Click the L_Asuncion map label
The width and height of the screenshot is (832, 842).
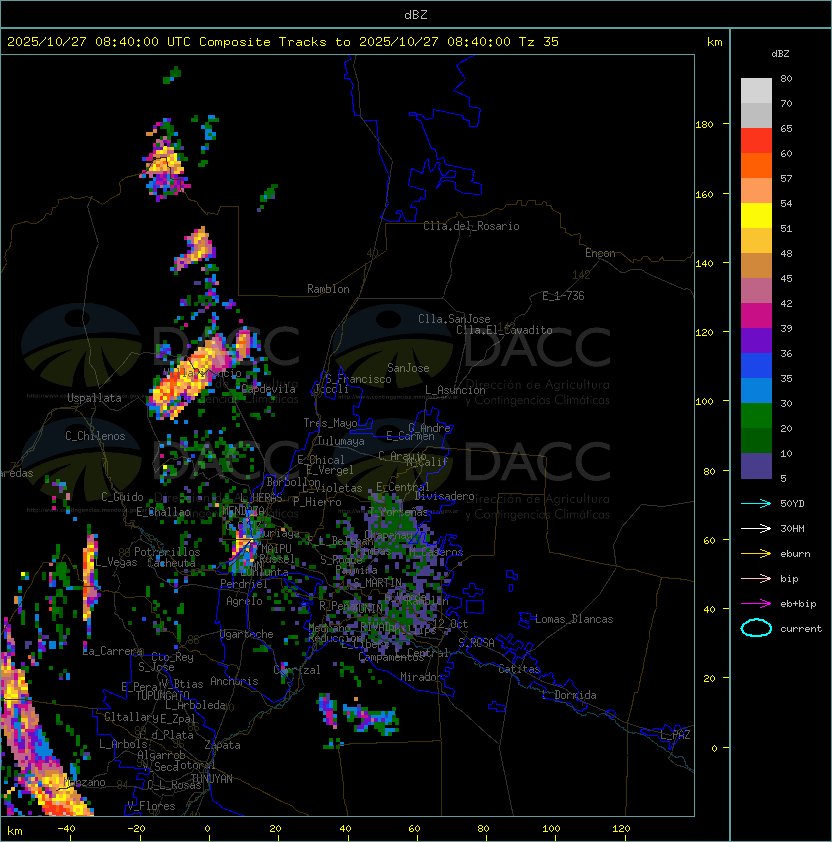455,390
